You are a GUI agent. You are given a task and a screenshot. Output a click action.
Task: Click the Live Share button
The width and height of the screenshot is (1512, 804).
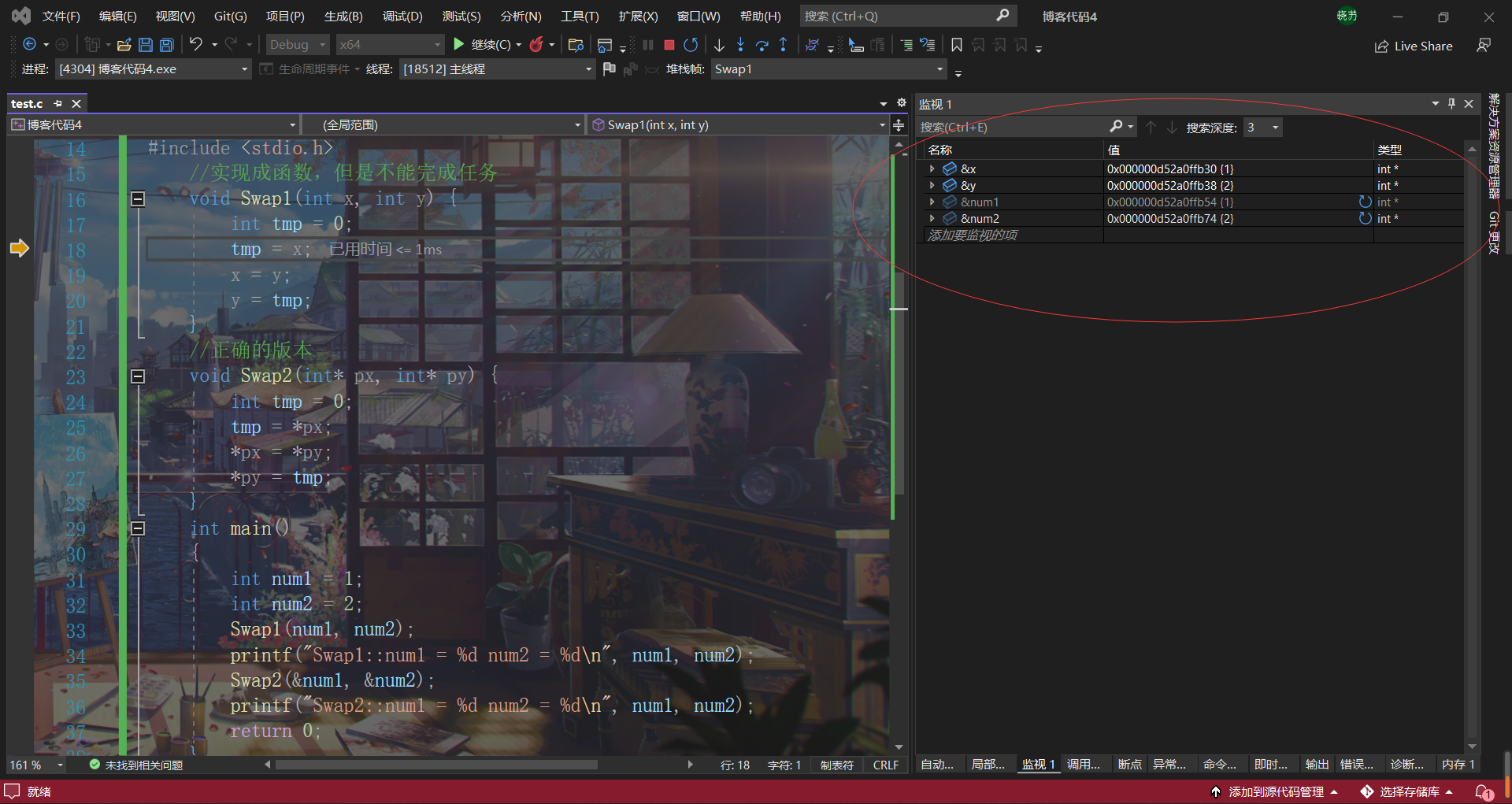coord(1414,46)
